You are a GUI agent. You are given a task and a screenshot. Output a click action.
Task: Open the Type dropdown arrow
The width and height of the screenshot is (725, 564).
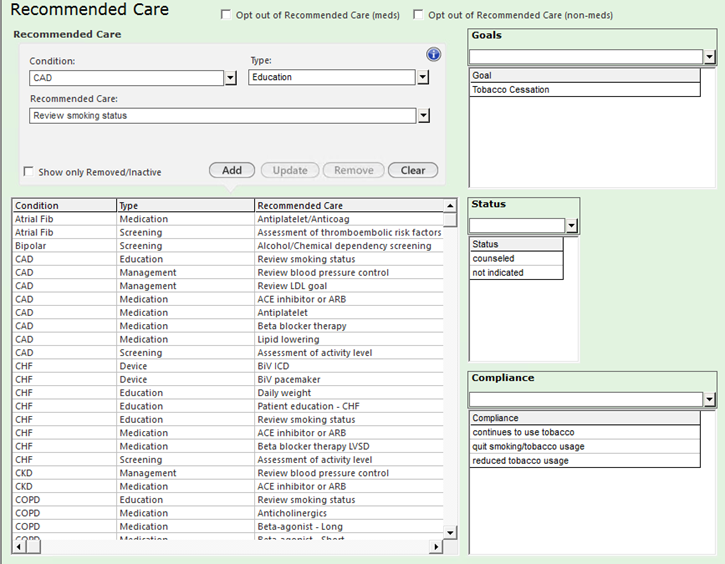click(x=423, y=77)
